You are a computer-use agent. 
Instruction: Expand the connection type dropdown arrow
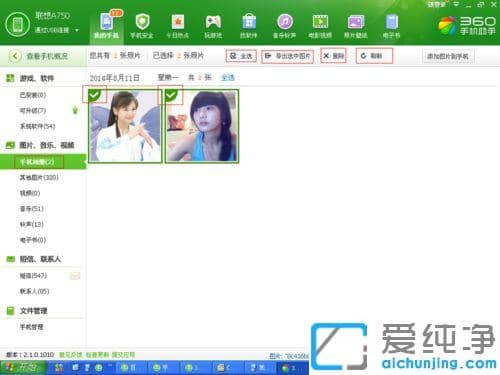pos(77,30)
